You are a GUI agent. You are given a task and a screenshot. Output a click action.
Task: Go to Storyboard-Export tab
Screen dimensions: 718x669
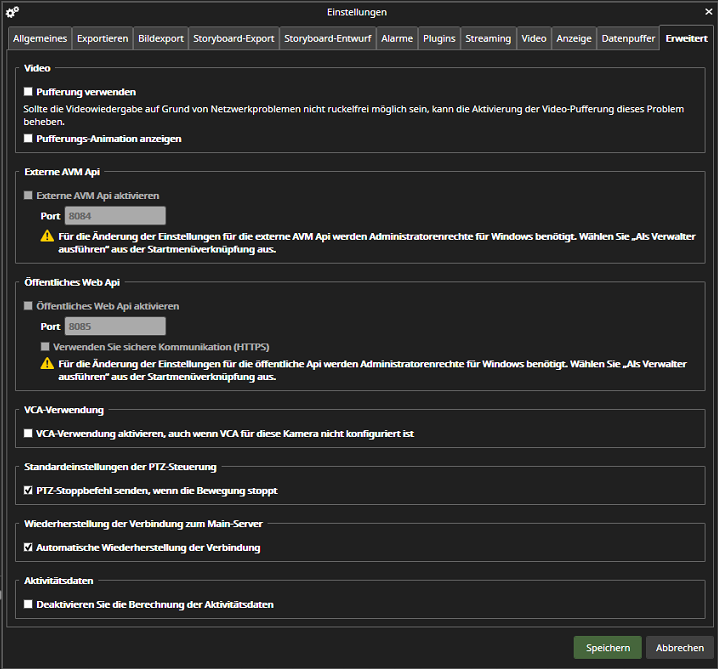click(234, 38)
